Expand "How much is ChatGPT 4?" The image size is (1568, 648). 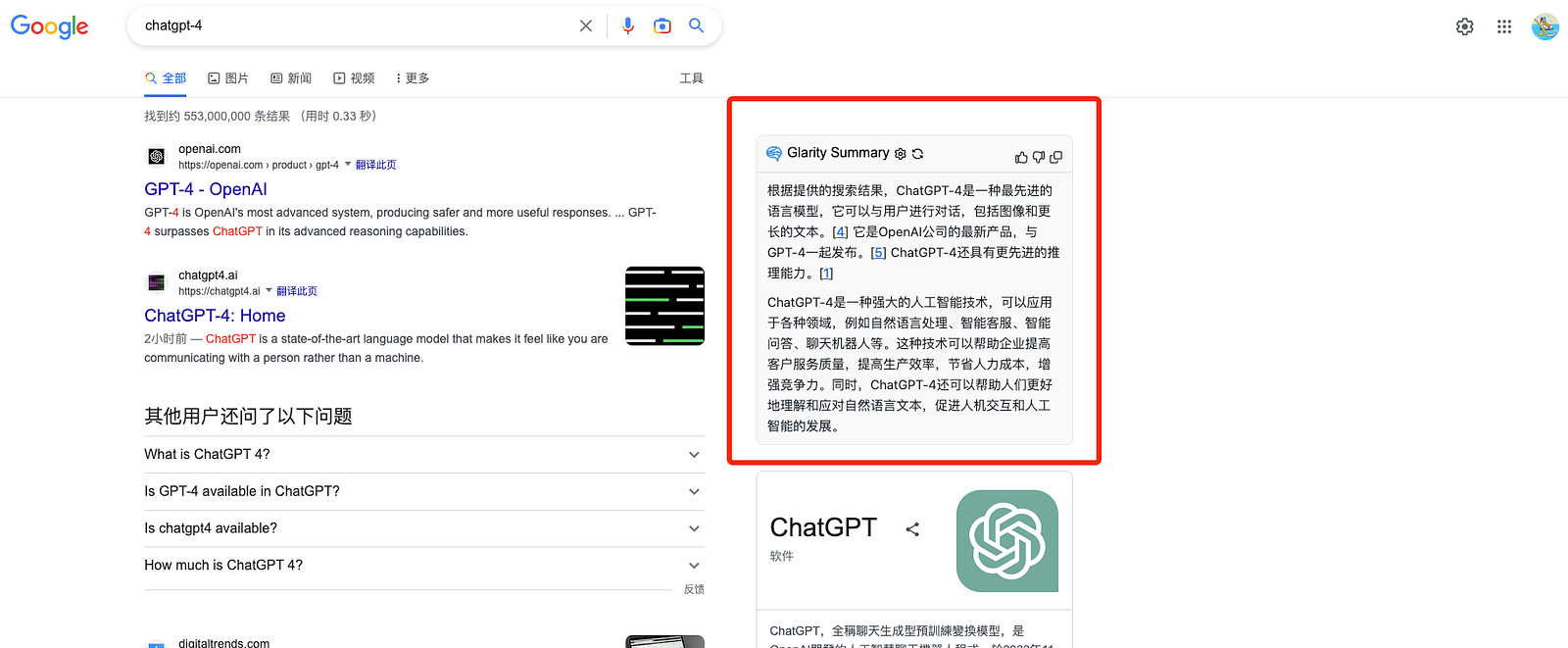[x=423, y=566]
